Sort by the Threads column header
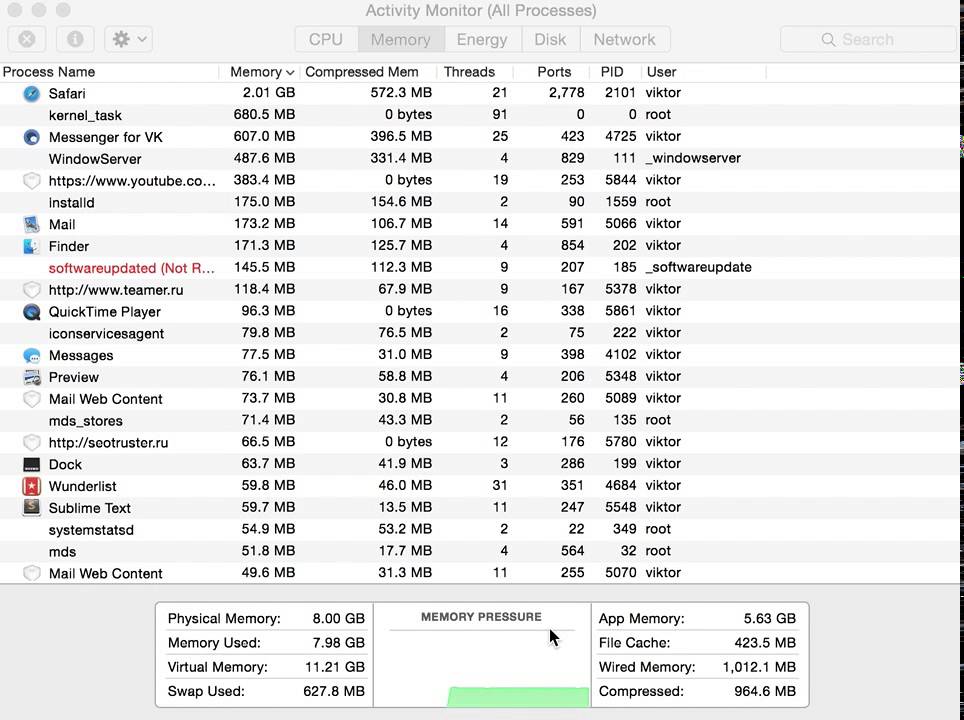The image size is (964, 720). coord(475,72)
